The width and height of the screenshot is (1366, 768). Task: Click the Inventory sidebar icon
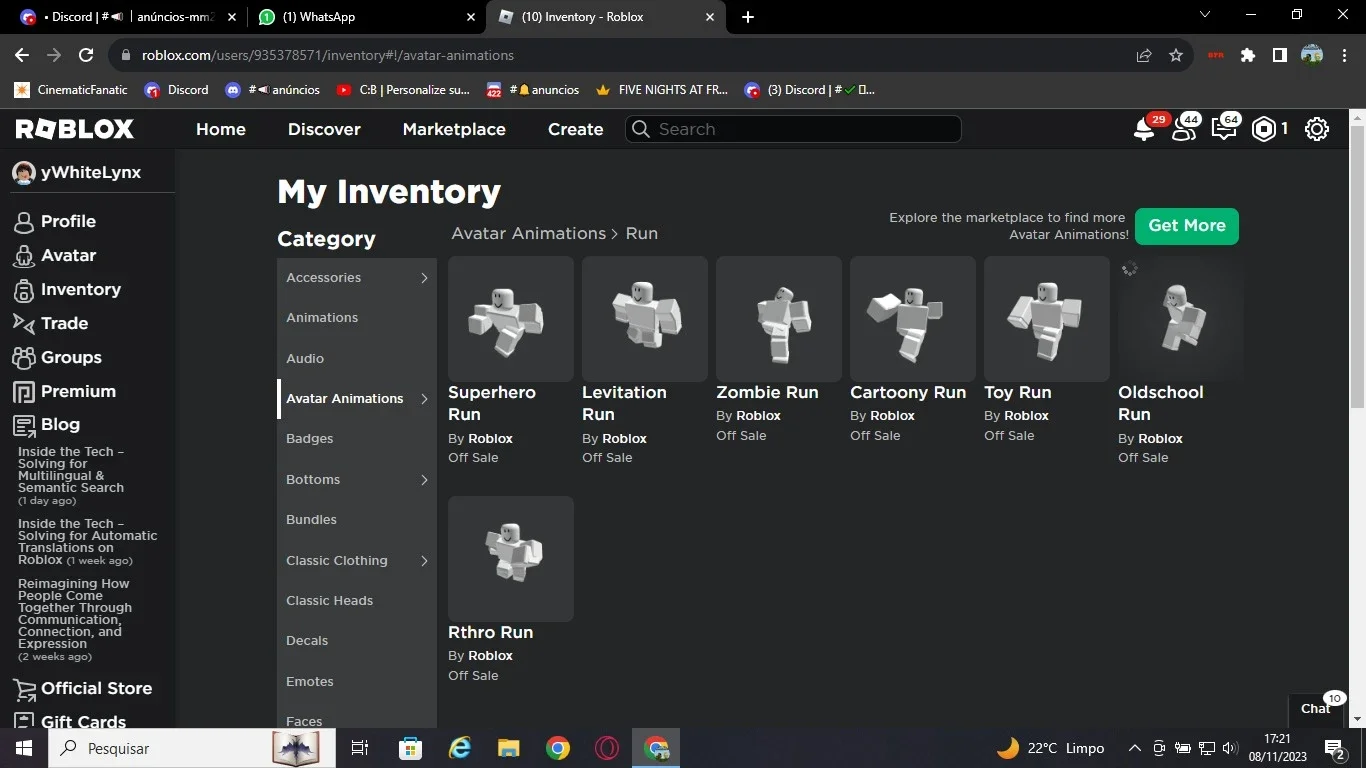(24, 290)
